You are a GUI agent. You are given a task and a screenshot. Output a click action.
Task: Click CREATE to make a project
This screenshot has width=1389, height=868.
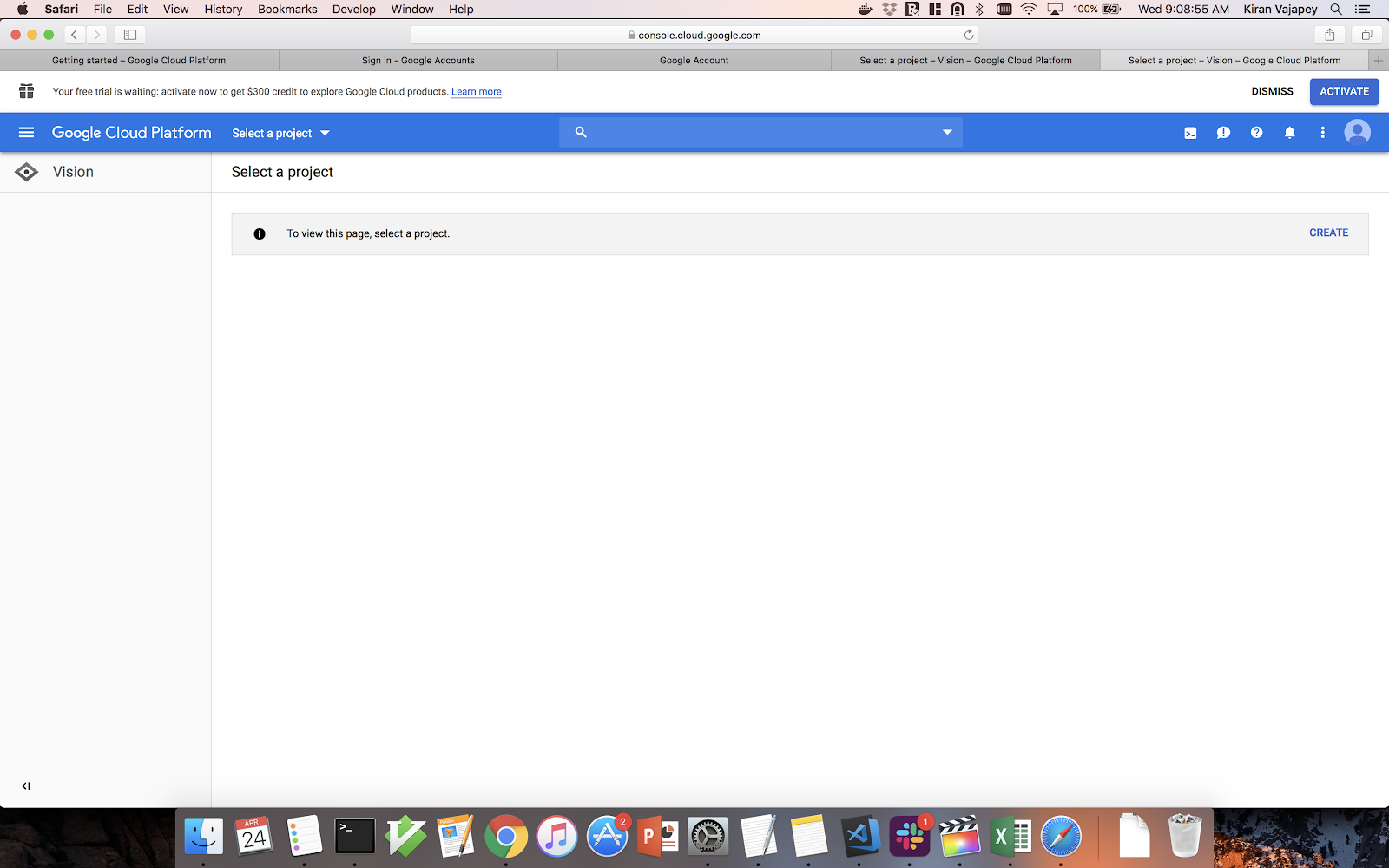point(1328,233)
